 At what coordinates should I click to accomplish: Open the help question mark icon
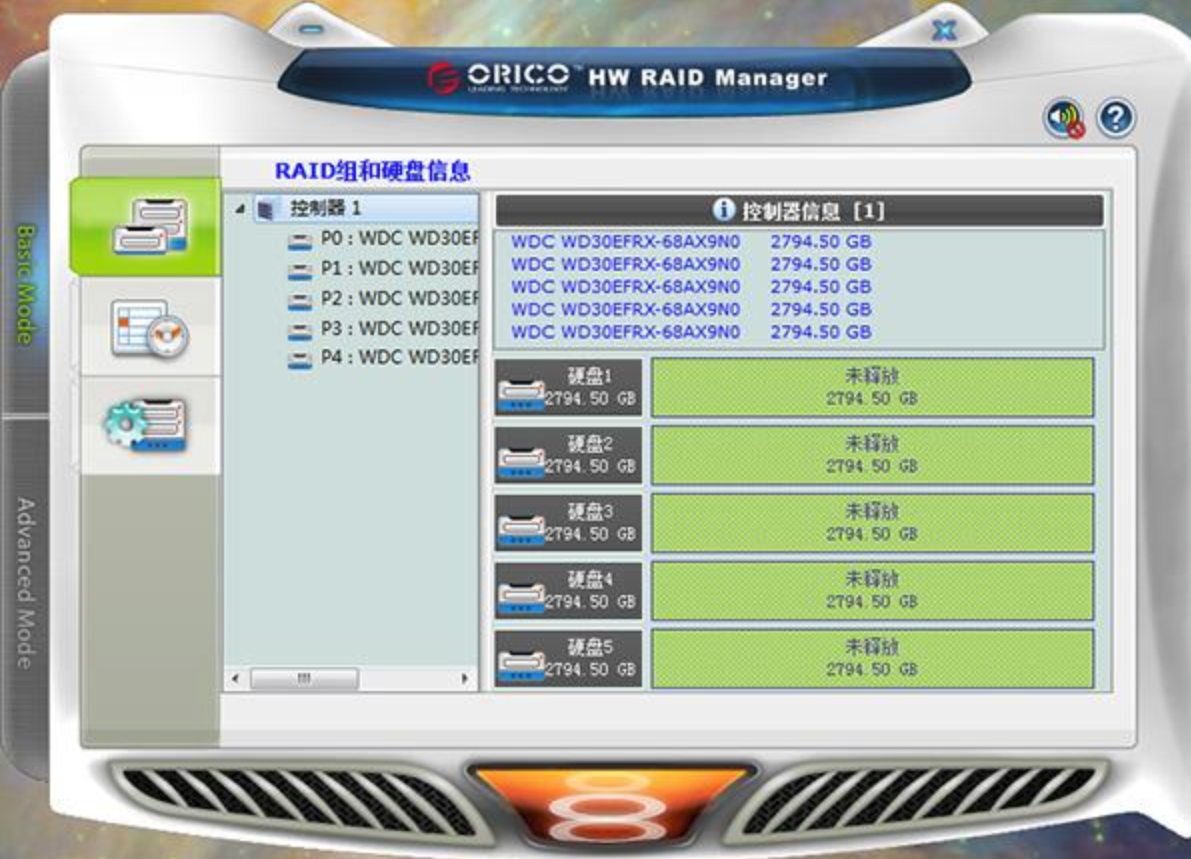point(1115,118)
